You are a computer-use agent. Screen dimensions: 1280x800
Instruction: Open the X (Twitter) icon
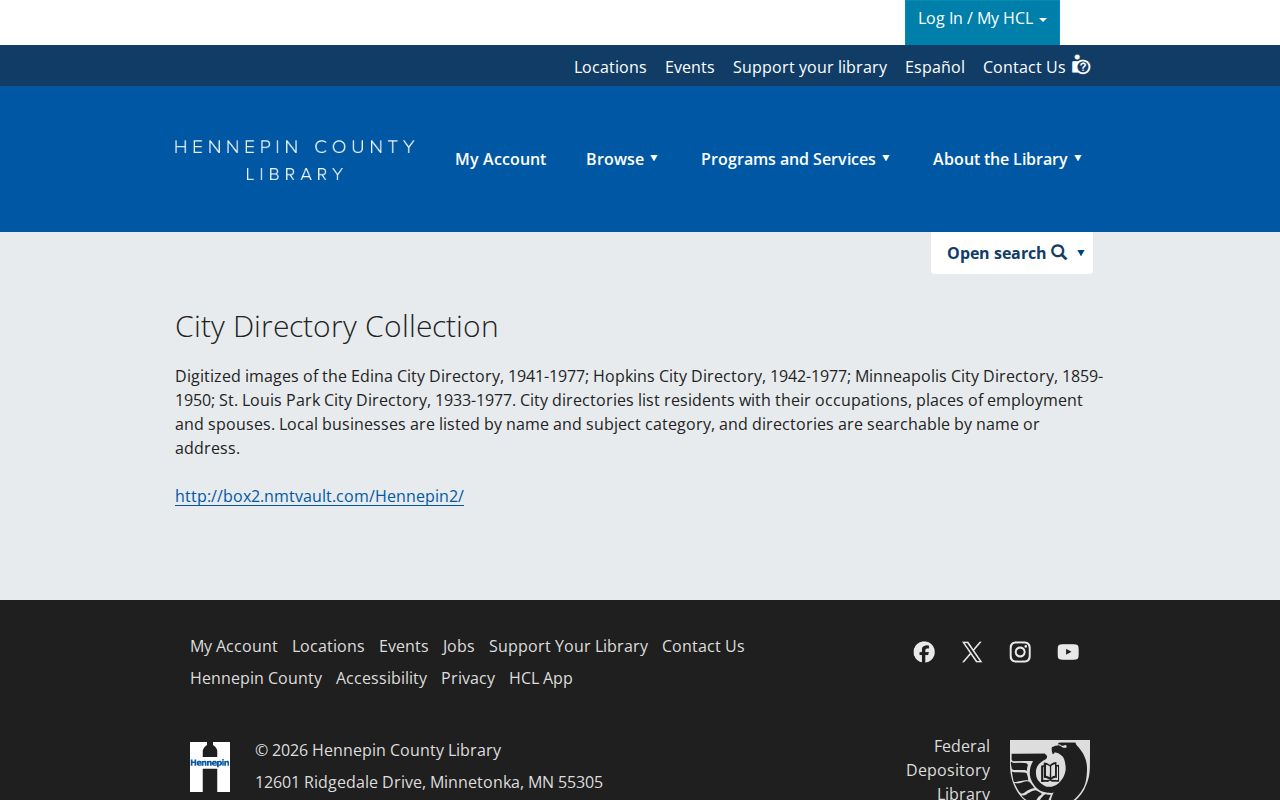pyautogui.click(x=972, y=652)
